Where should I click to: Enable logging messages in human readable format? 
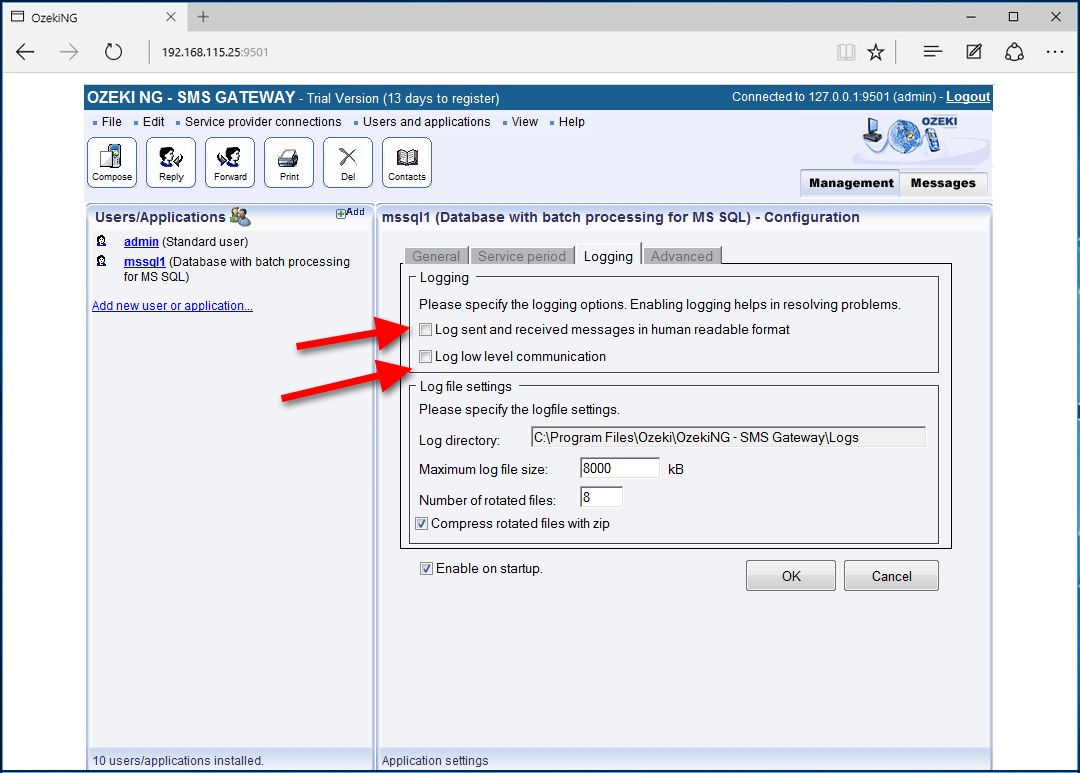click(x=426, y=330)
